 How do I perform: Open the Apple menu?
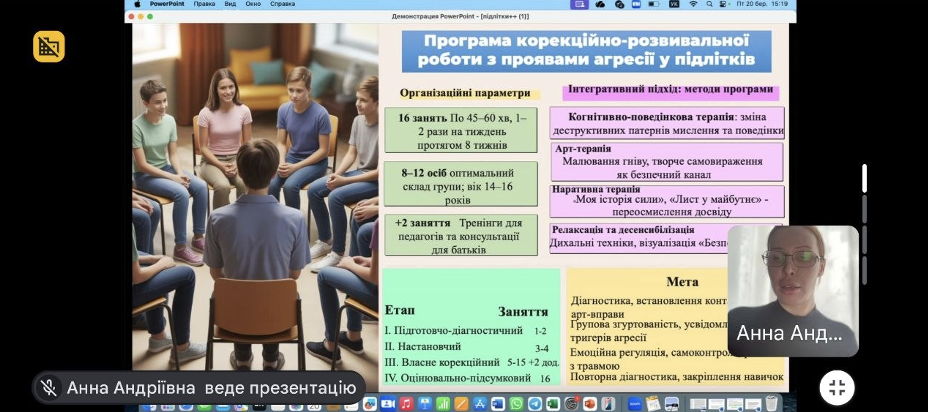[x=137, y=4]
